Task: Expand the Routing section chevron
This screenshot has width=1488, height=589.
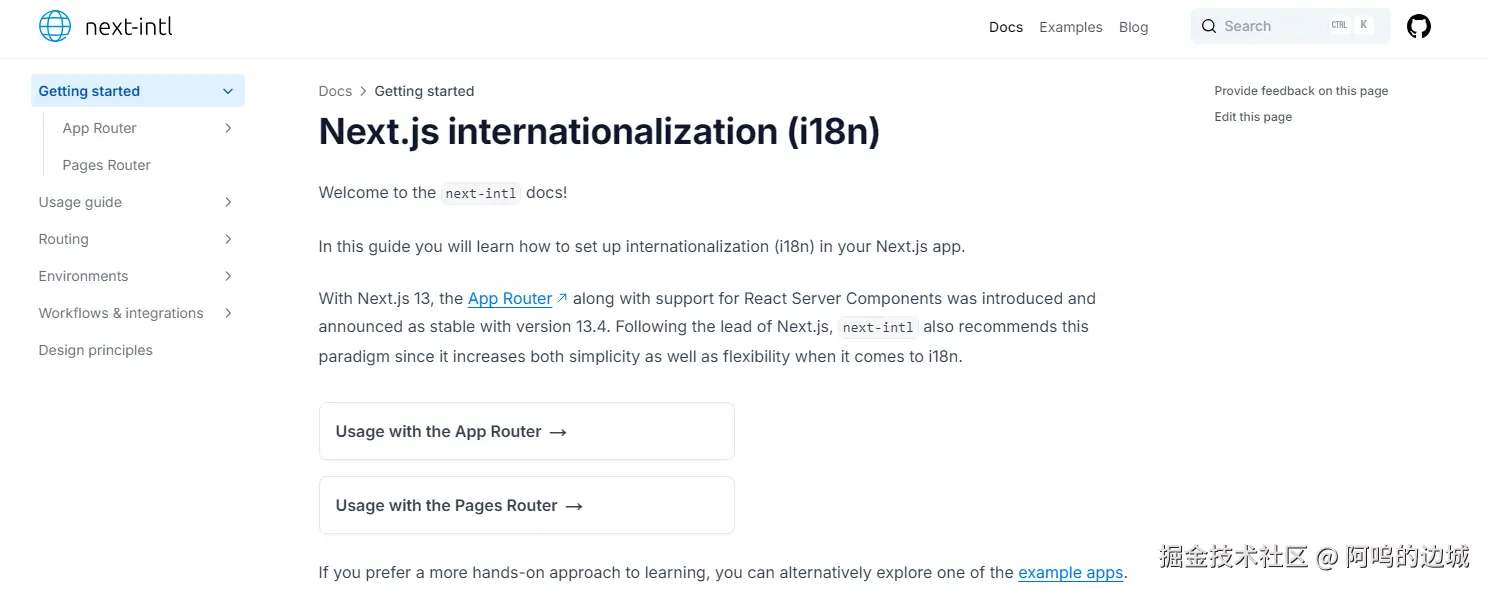Action: (228, 239)
